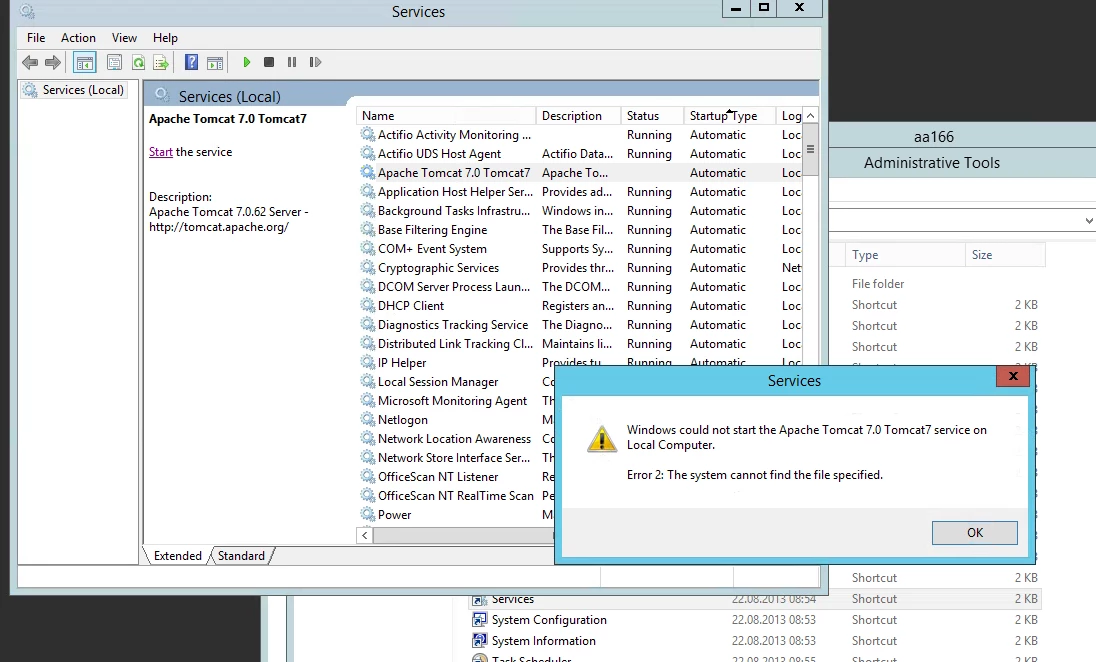Click the Pause Service toolbar icon

[x=291, y=62]
